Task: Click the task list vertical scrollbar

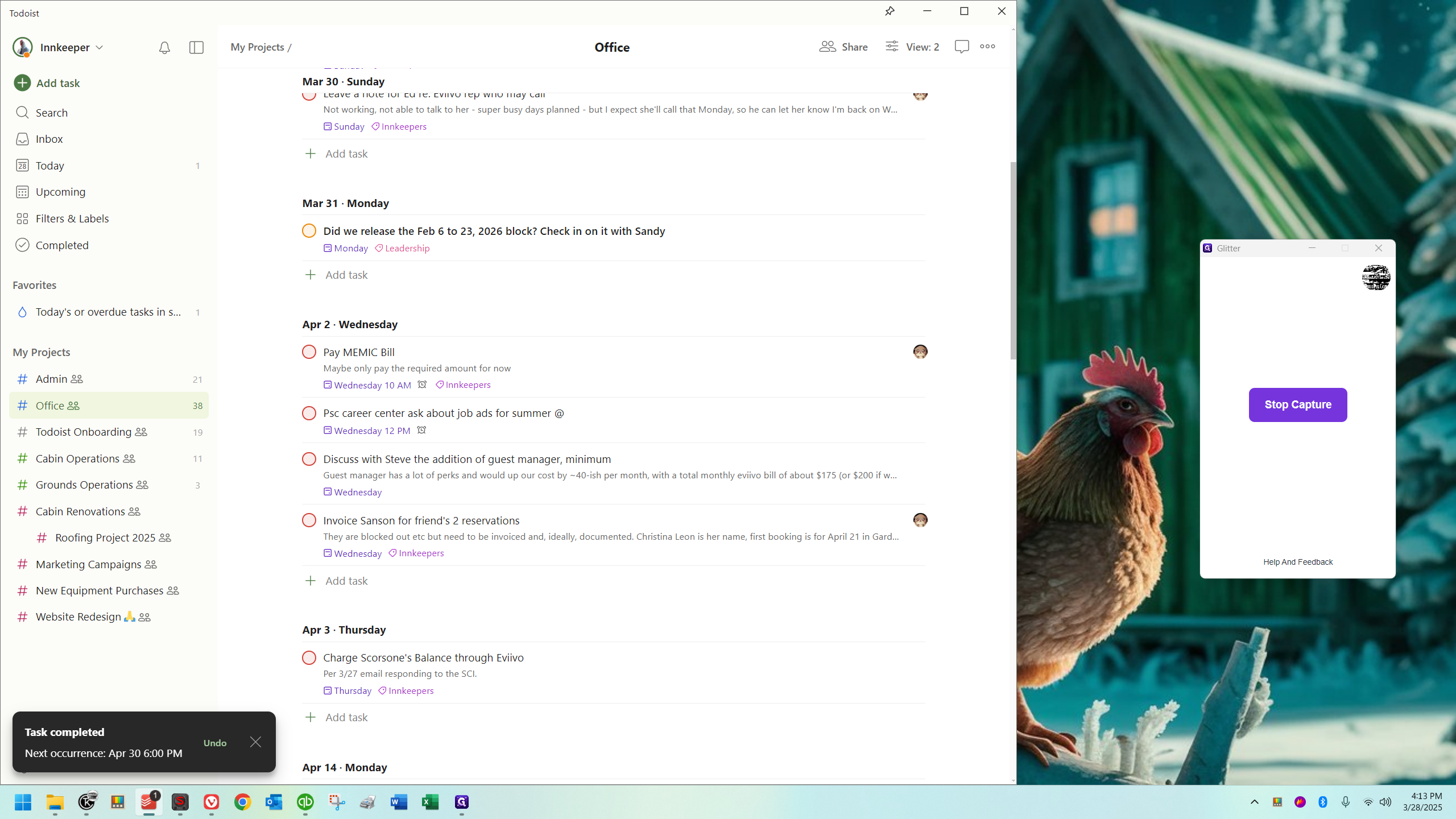Action: [x=1012, y=262]
